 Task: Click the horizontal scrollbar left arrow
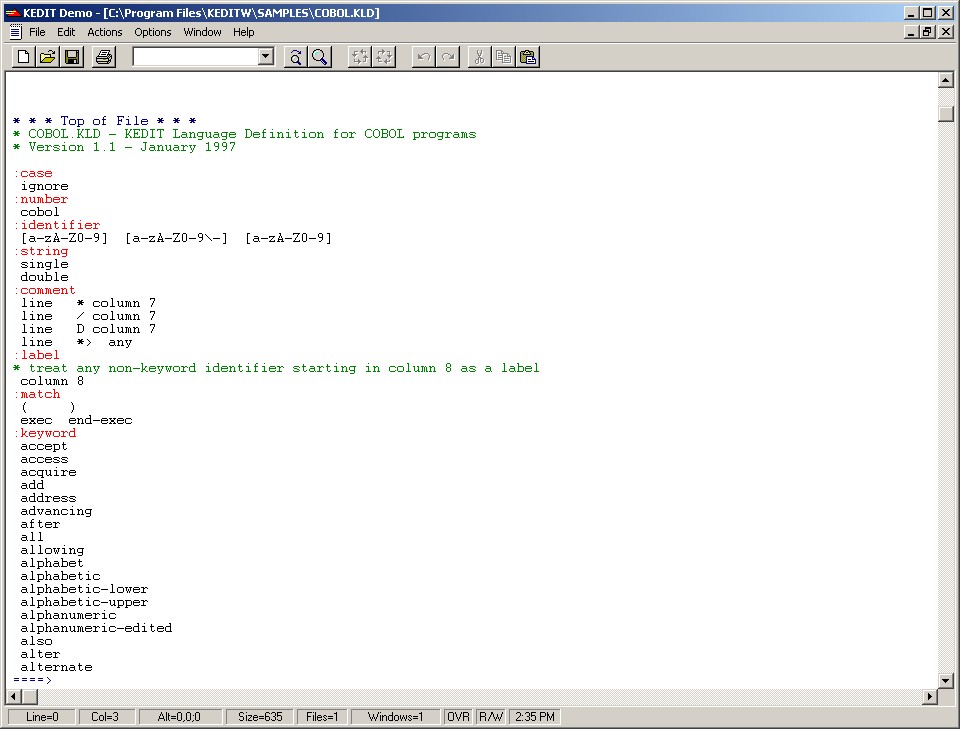pos(13,697)
